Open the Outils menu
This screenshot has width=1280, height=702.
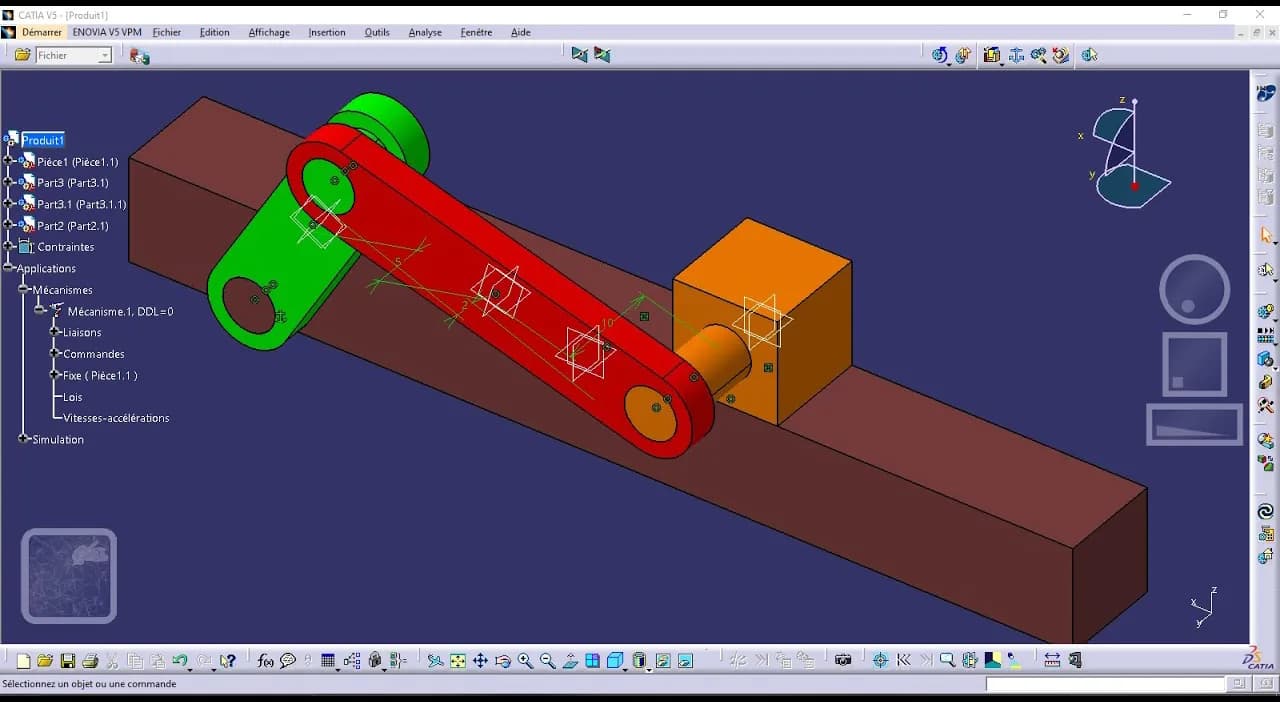coord(377,32)
